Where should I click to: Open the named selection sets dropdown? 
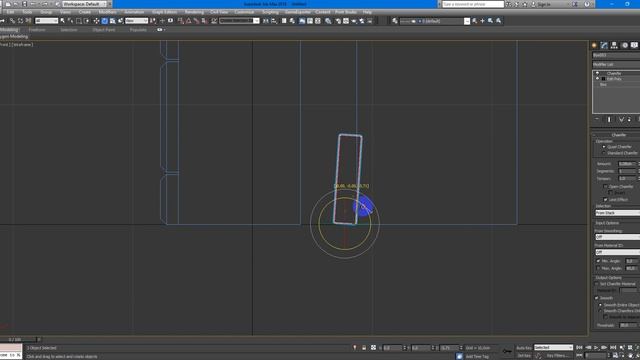[239, 21]
